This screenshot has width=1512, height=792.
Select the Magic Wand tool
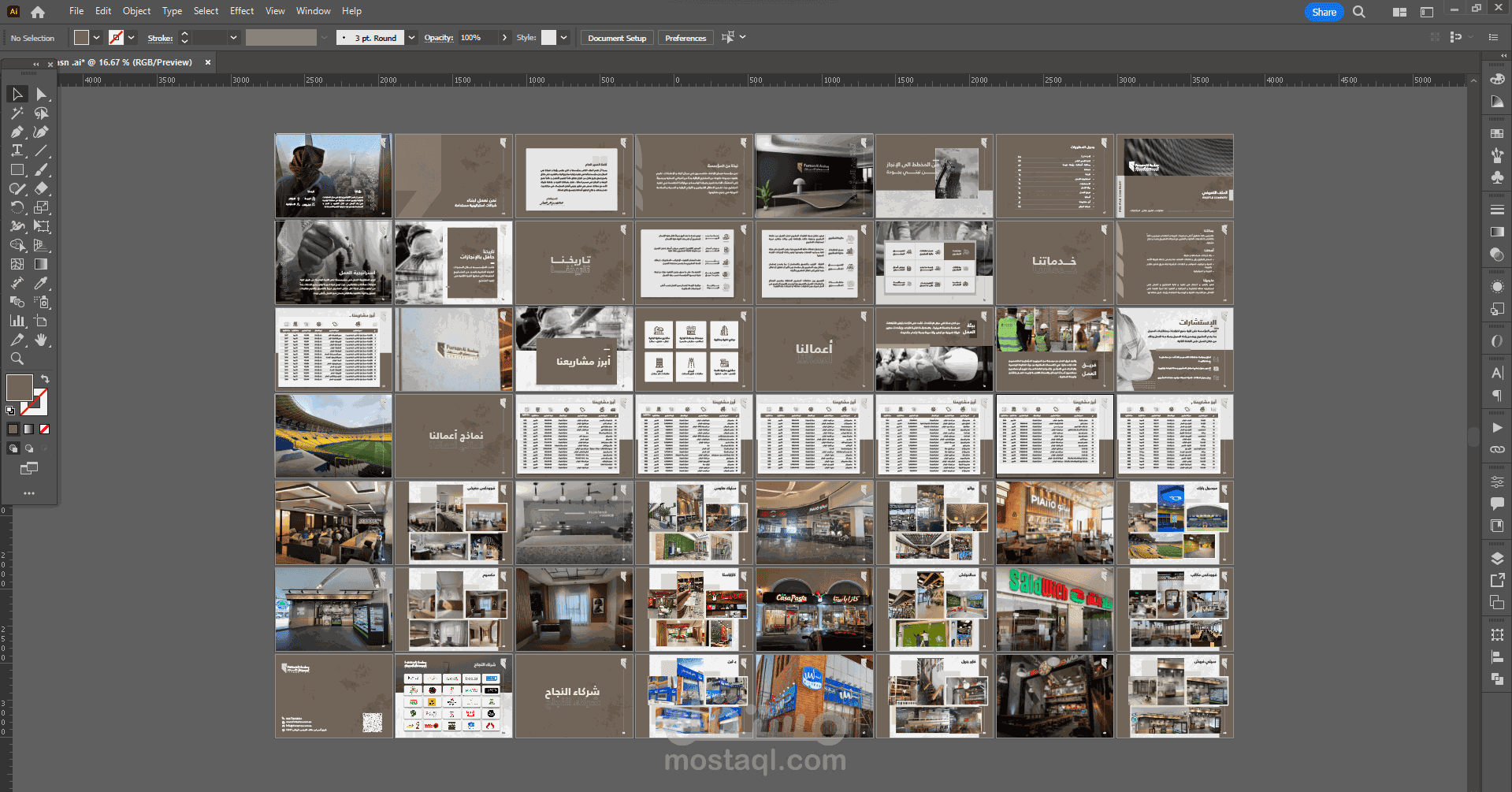point(17,113)
